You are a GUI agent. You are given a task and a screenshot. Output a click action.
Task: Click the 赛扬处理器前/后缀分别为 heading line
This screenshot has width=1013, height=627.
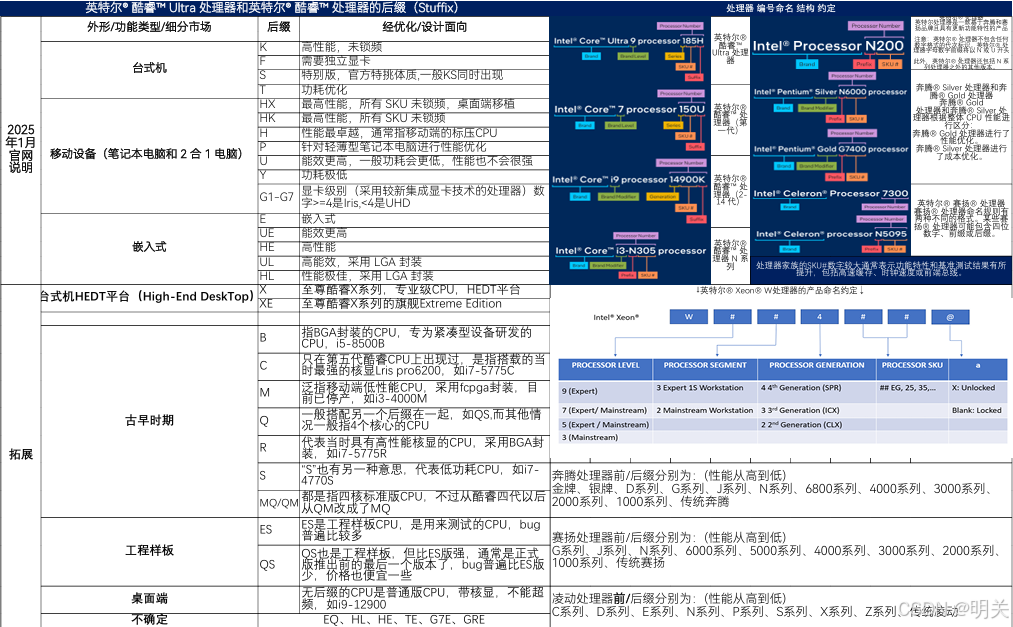tap(669, 537)
